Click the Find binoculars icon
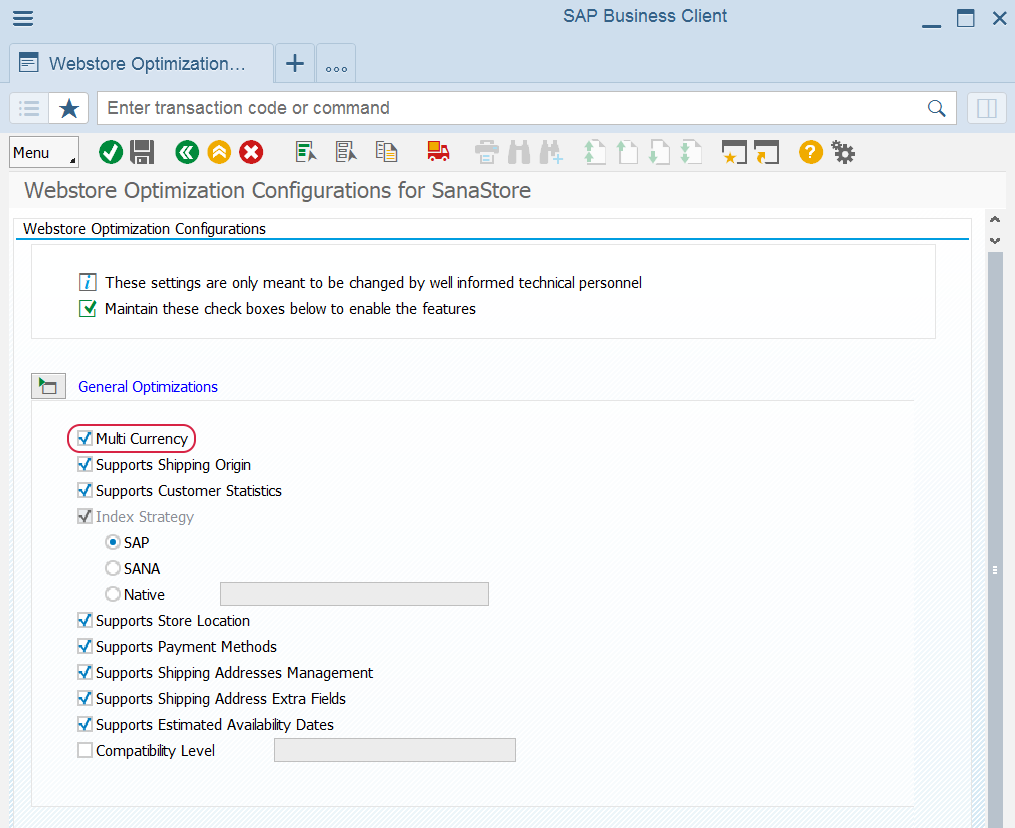 point(519,153)
